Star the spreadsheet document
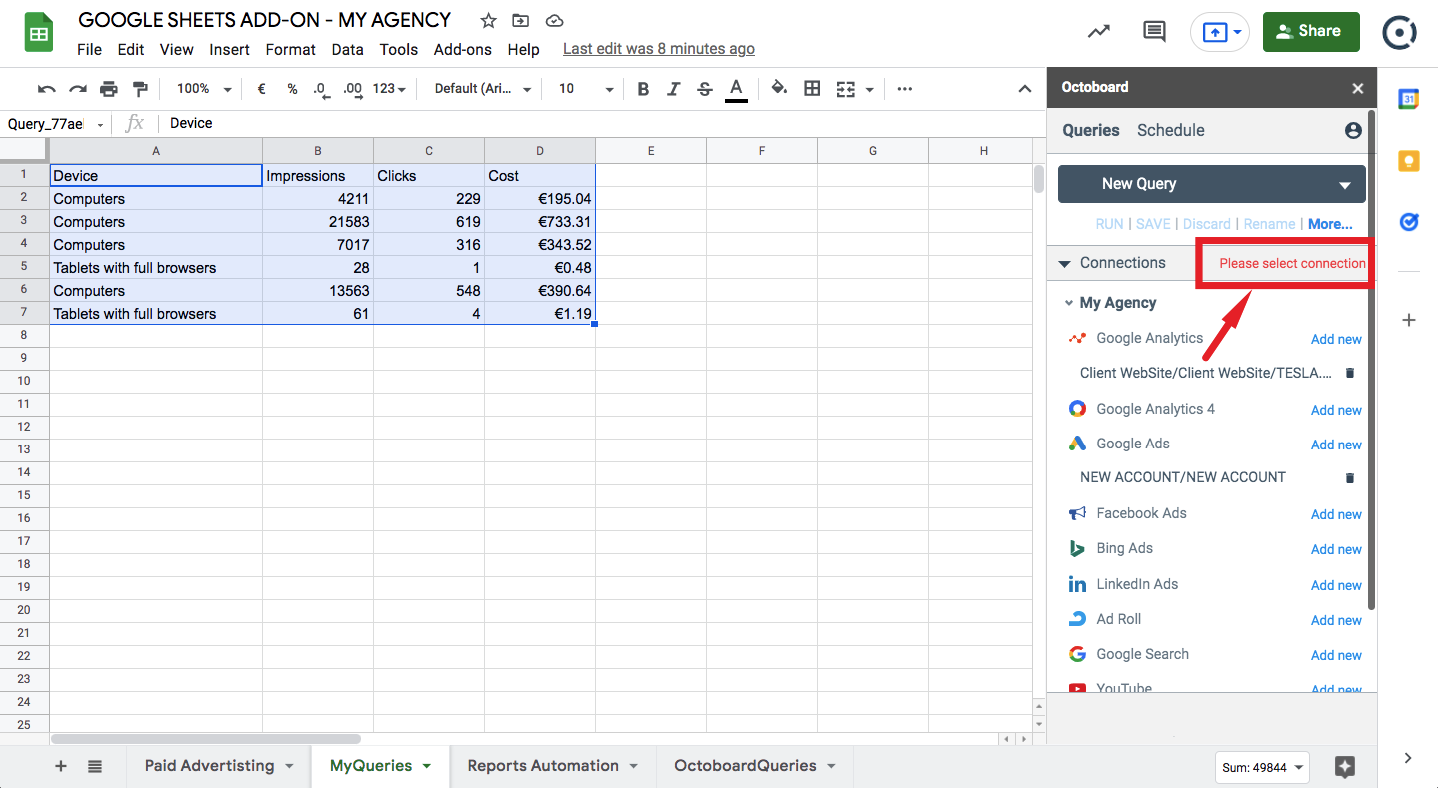The image size is (1438, 788). coord(488,21)
